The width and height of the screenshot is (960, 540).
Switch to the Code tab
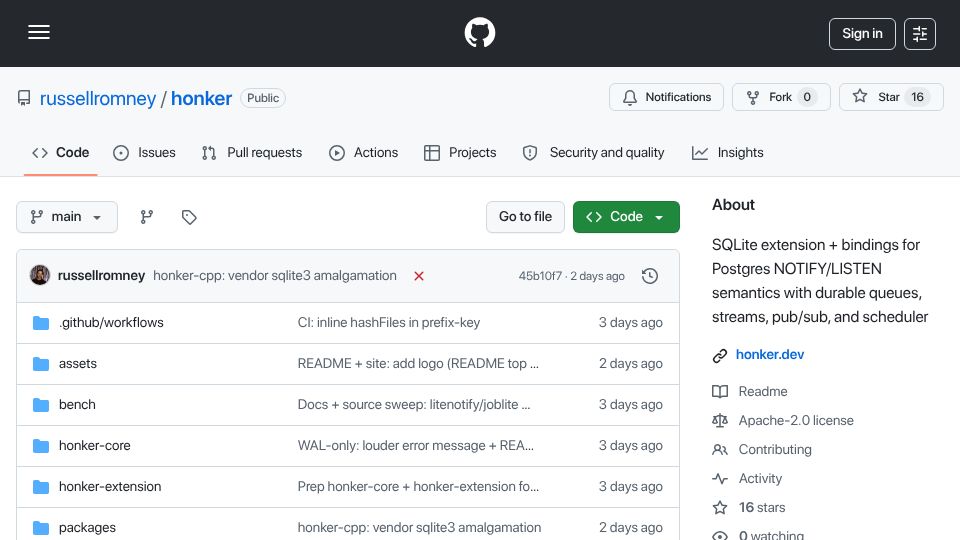(61, 152)
